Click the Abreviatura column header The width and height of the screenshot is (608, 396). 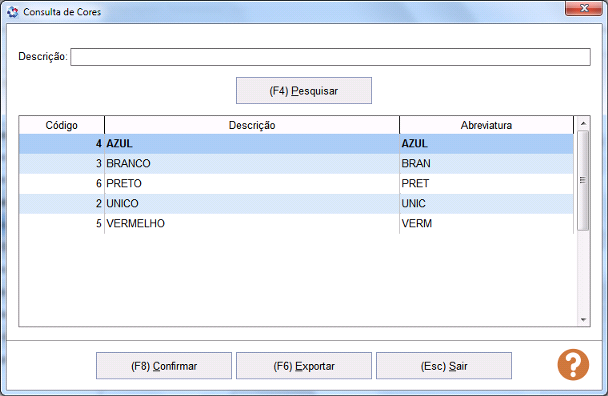(x=486, y=125)
